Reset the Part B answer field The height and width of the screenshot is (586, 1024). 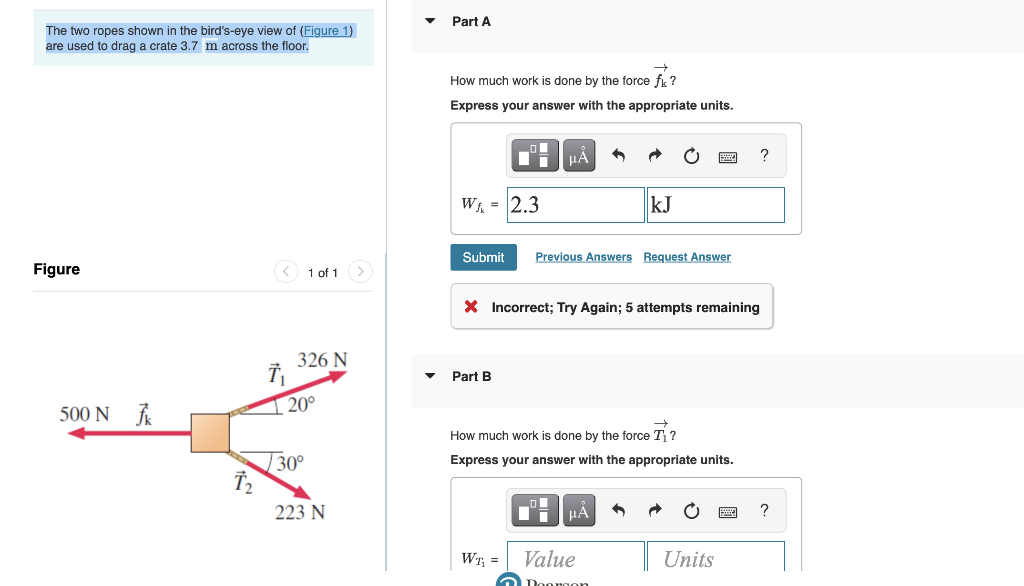coord(691,510)
